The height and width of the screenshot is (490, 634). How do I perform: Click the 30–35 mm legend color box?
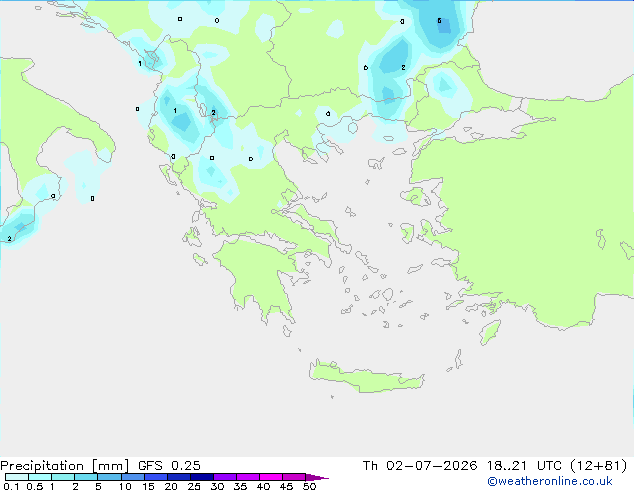pyautogui.click(x=225, y=477)
